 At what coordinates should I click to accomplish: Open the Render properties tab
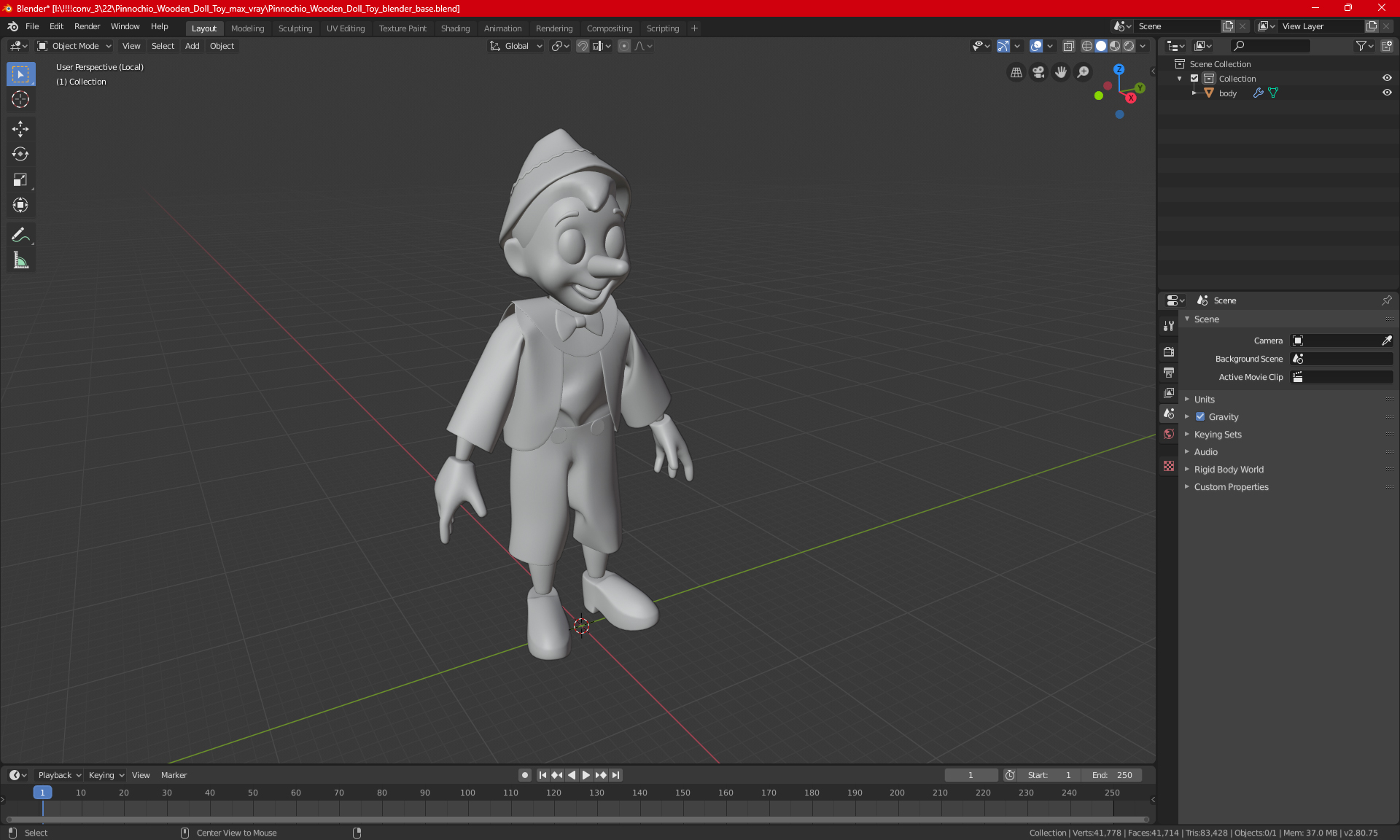(1169, 351)
